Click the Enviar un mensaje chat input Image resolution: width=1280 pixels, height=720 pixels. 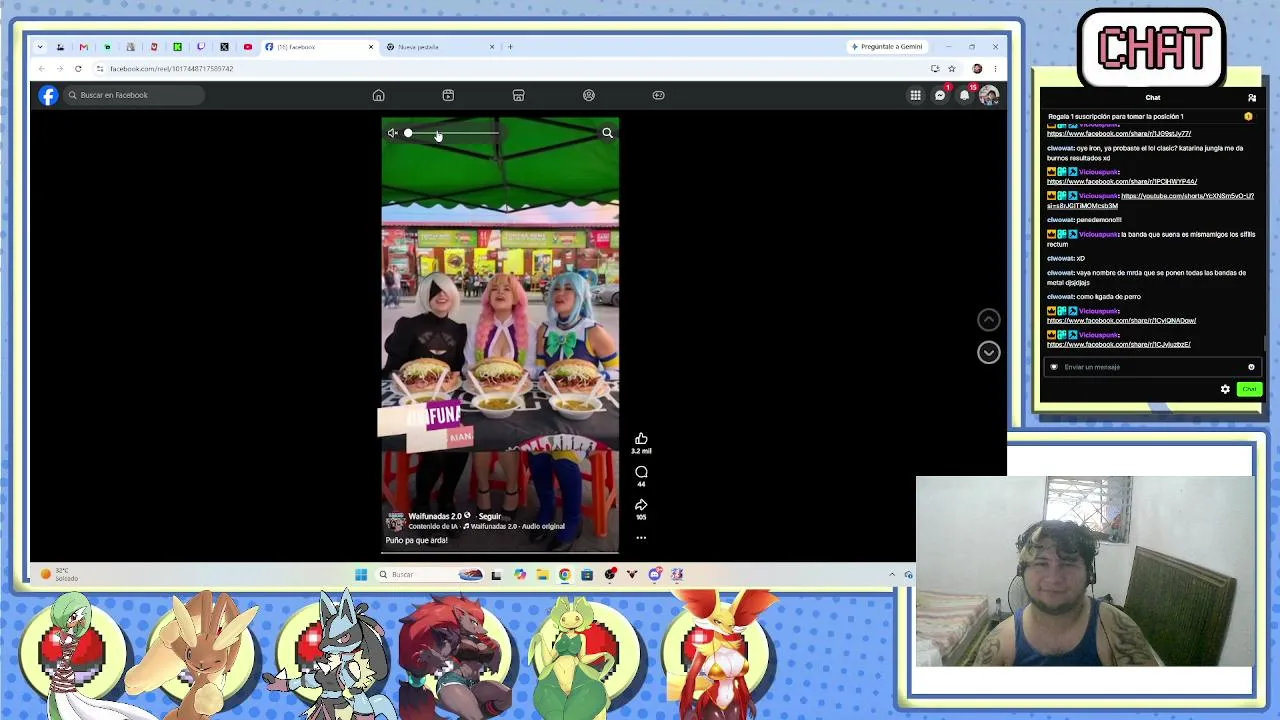[x=1150, y=367]
